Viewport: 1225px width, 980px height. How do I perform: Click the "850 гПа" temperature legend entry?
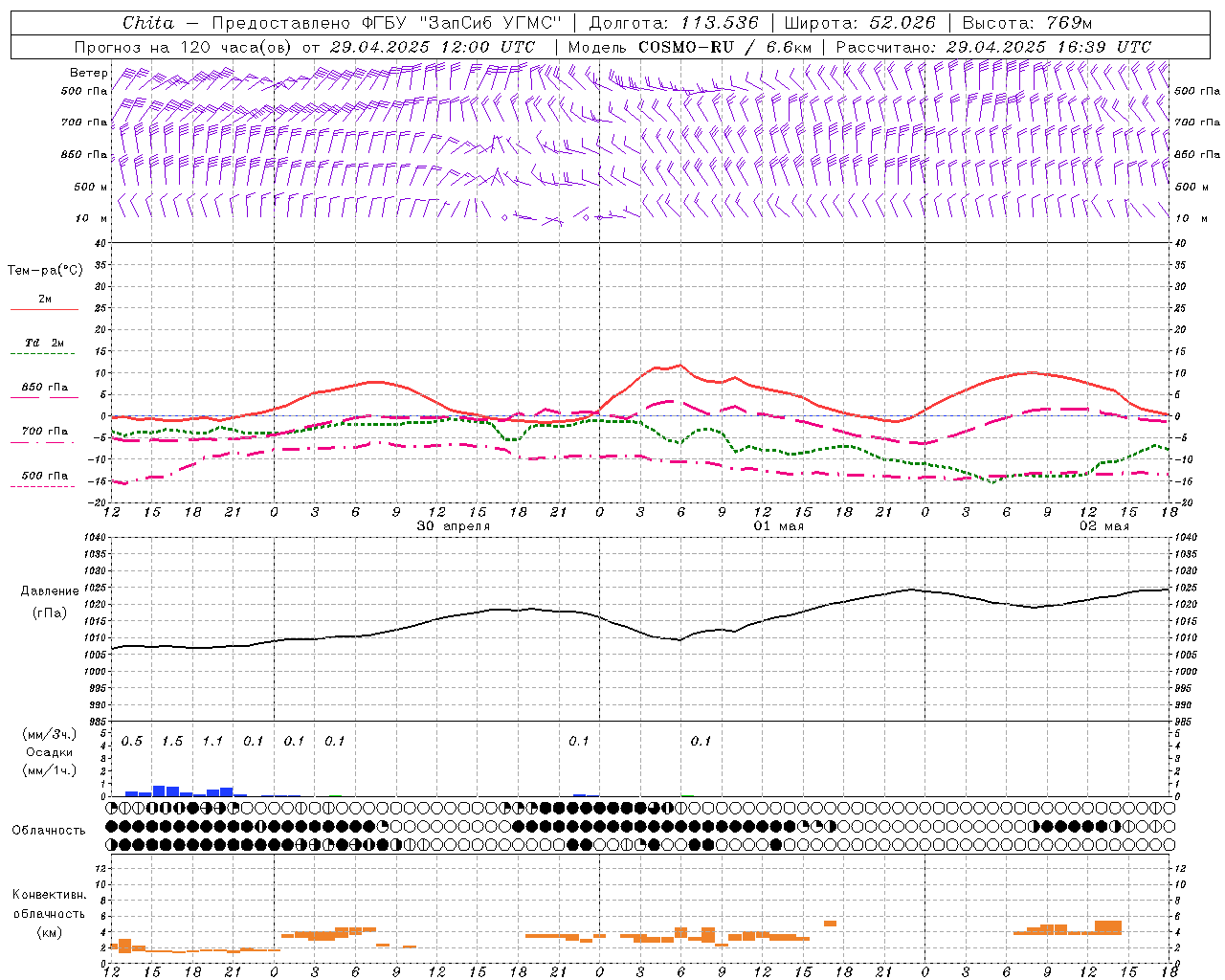pyautogui.click(x=45, y=388)
